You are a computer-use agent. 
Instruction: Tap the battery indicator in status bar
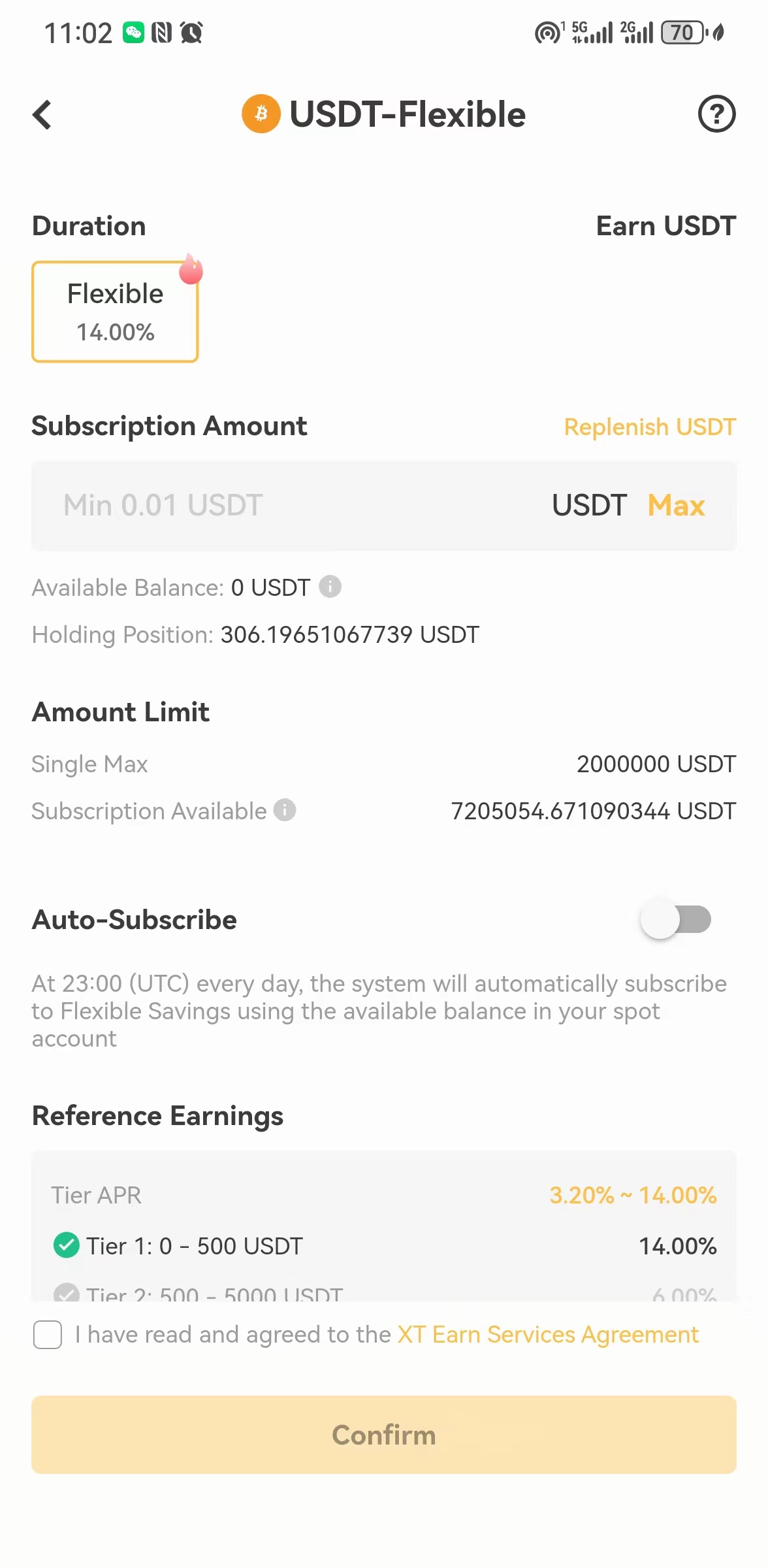(x=683, y=33)
